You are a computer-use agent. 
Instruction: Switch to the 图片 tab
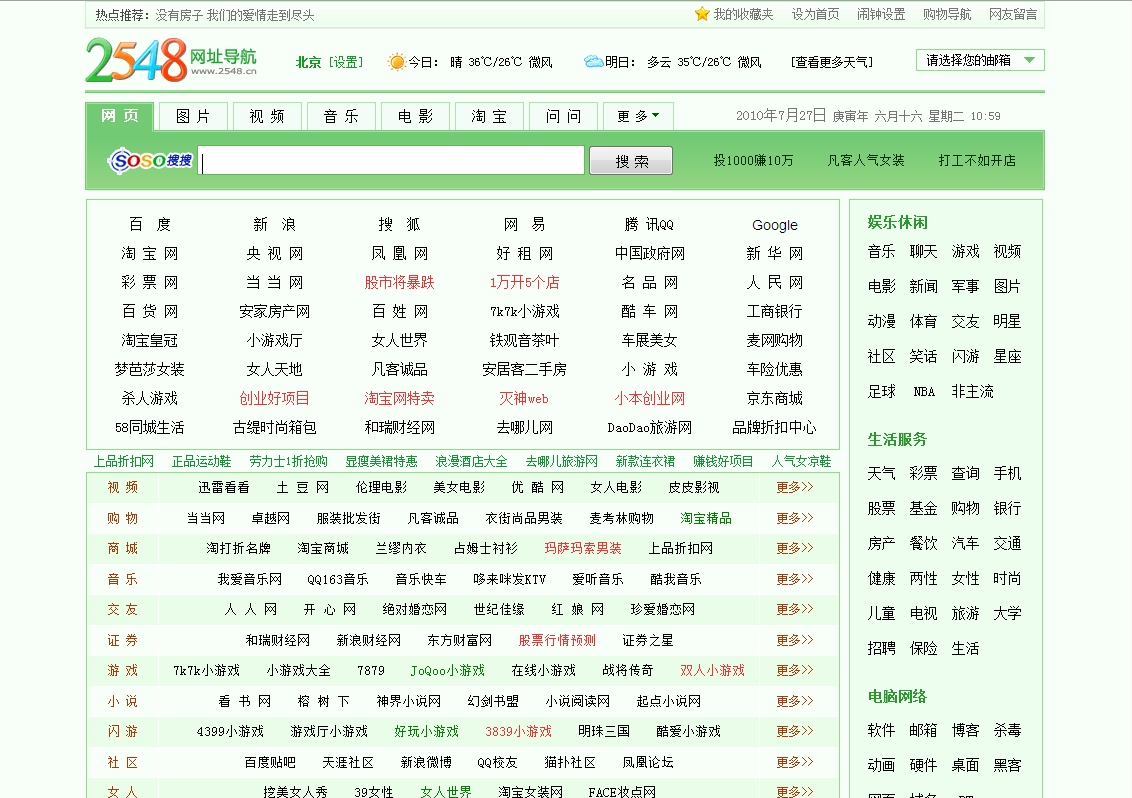(x=193, y=116)
